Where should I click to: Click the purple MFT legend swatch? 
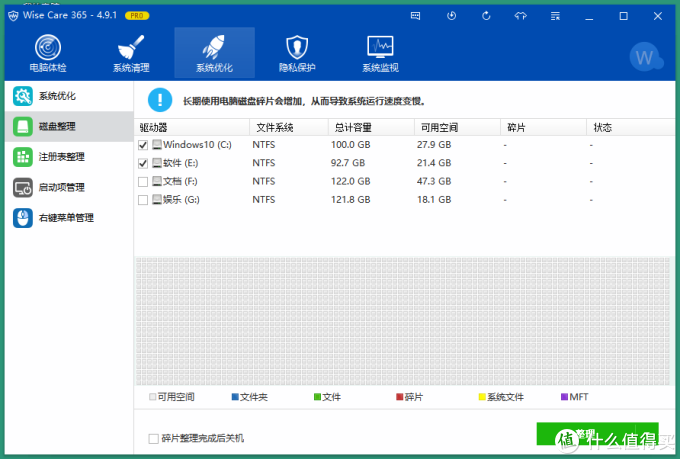point(564,397)
